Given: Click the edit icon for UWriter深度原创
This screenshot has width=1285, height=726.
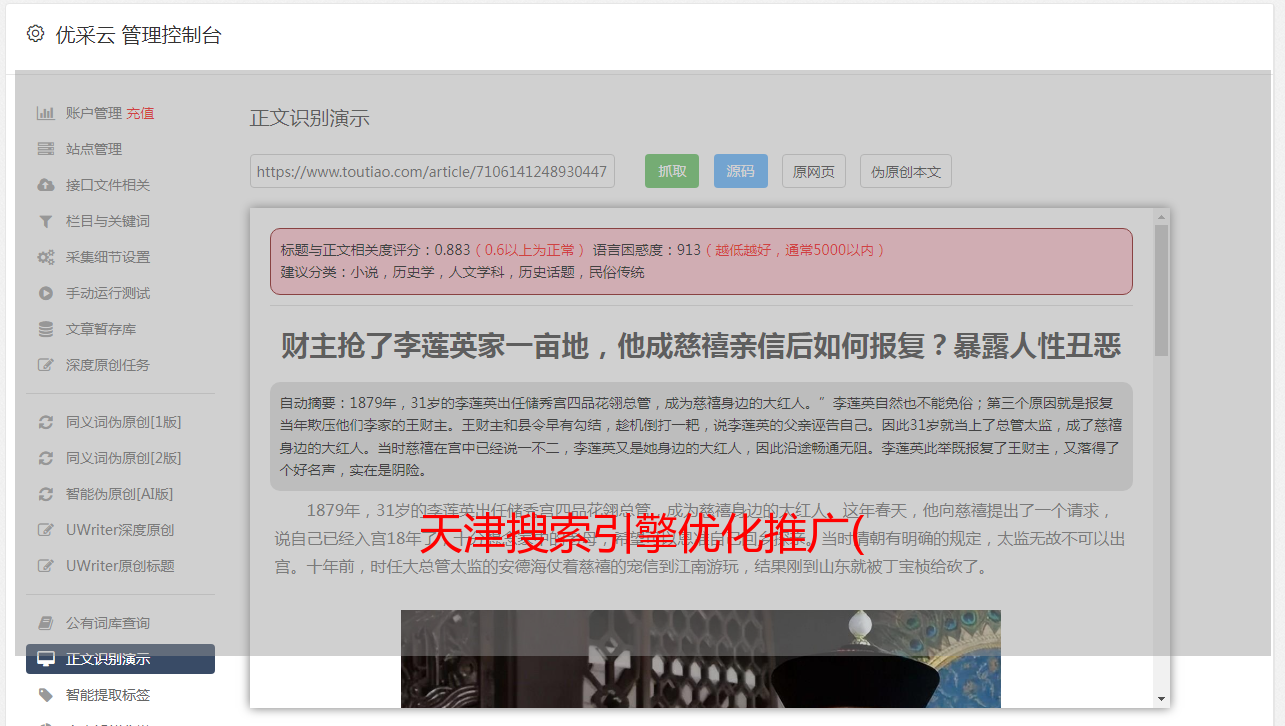Looking at the screenshot, I should (45, 530).
